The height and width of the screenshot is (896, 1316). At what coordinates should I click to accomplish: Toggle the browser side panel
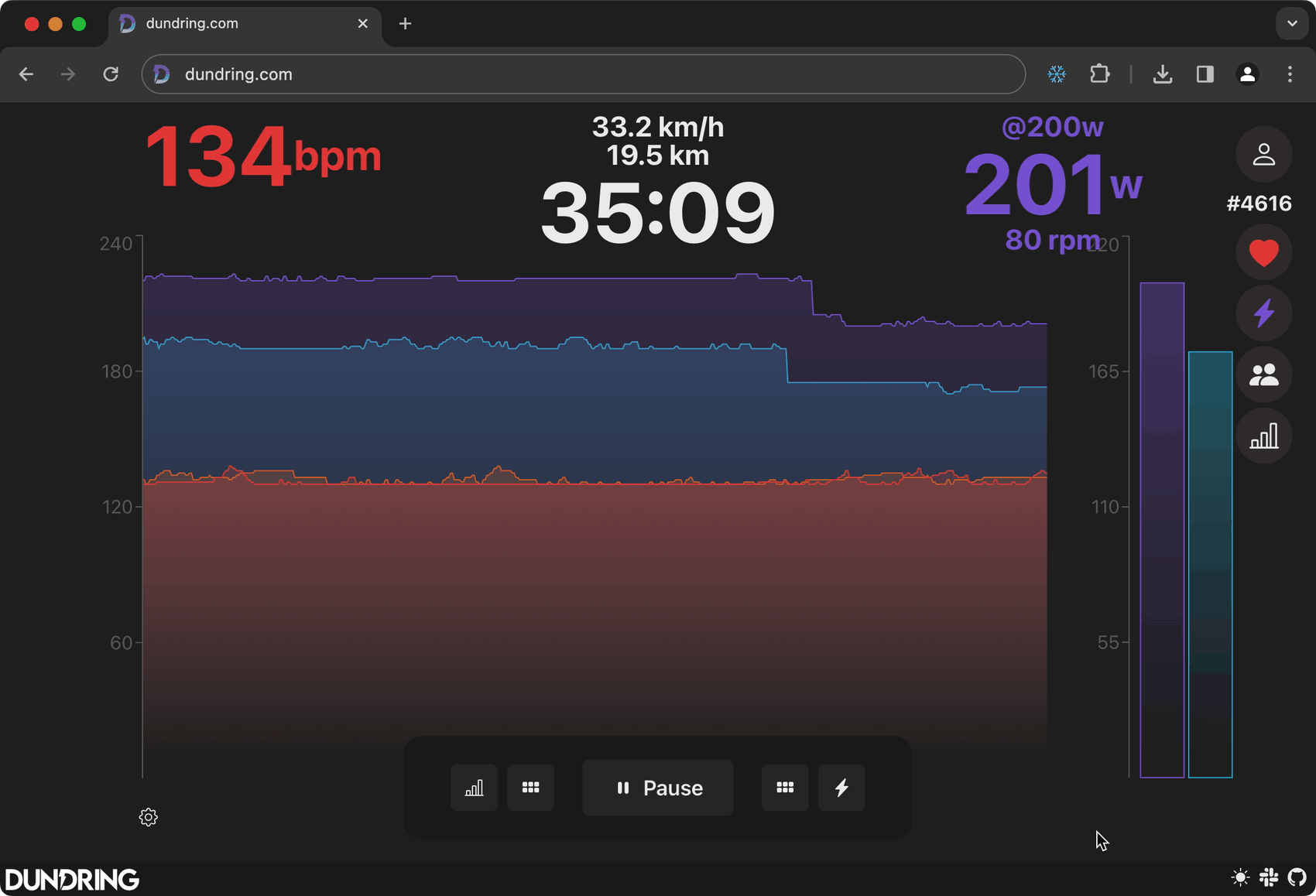point(1205,74)
